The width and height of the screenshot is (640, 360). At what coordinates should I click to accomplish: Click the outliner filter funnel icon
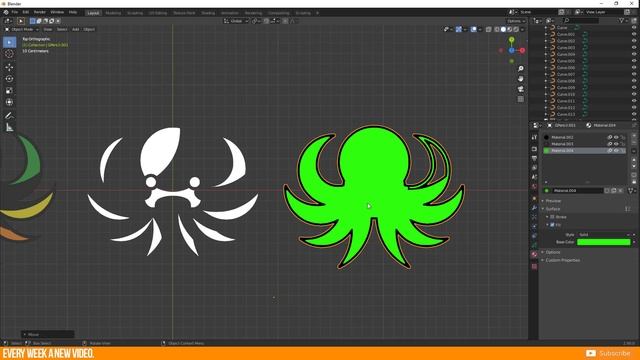622,20
